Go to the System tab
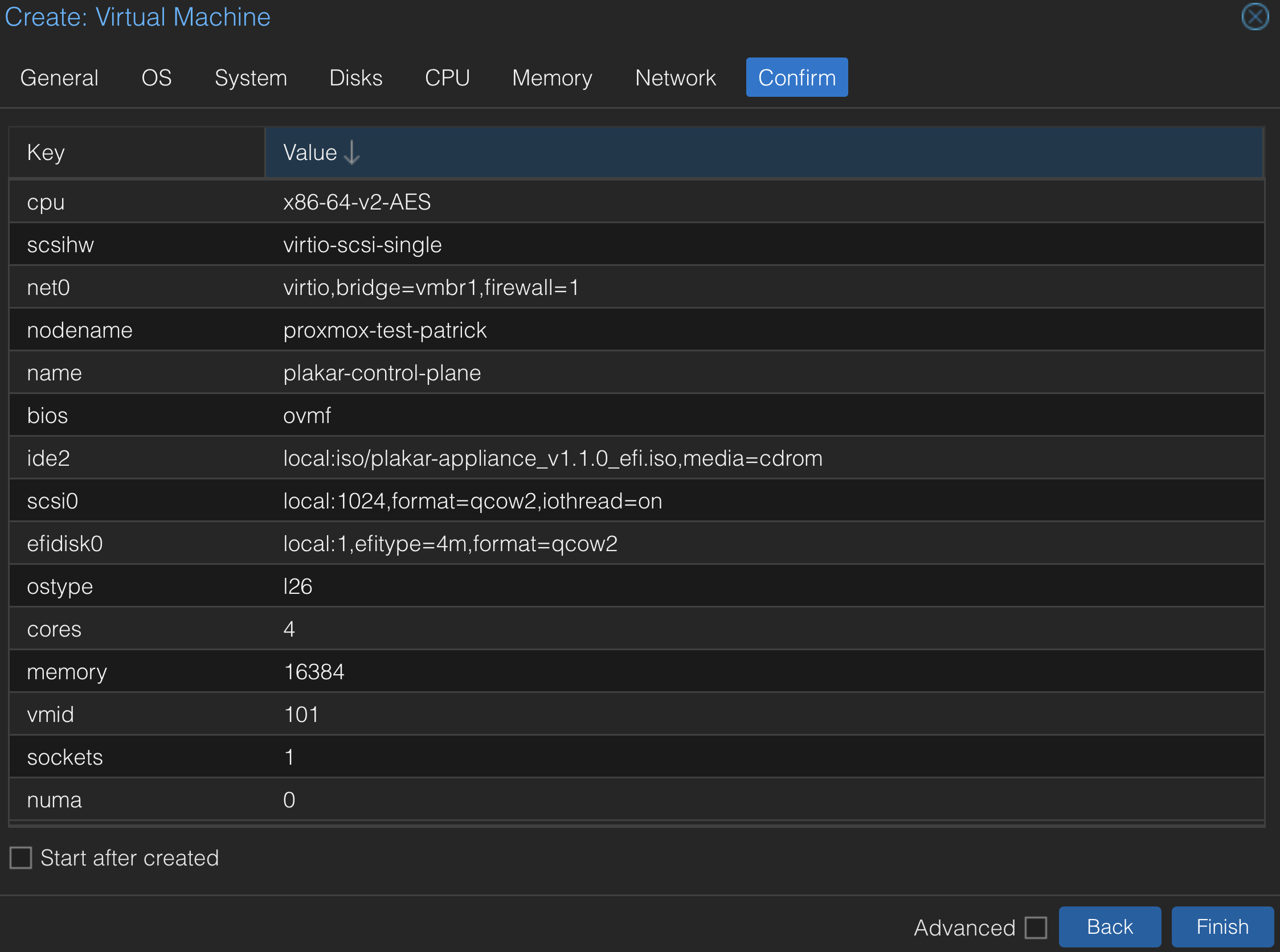 tap(251, 77)
